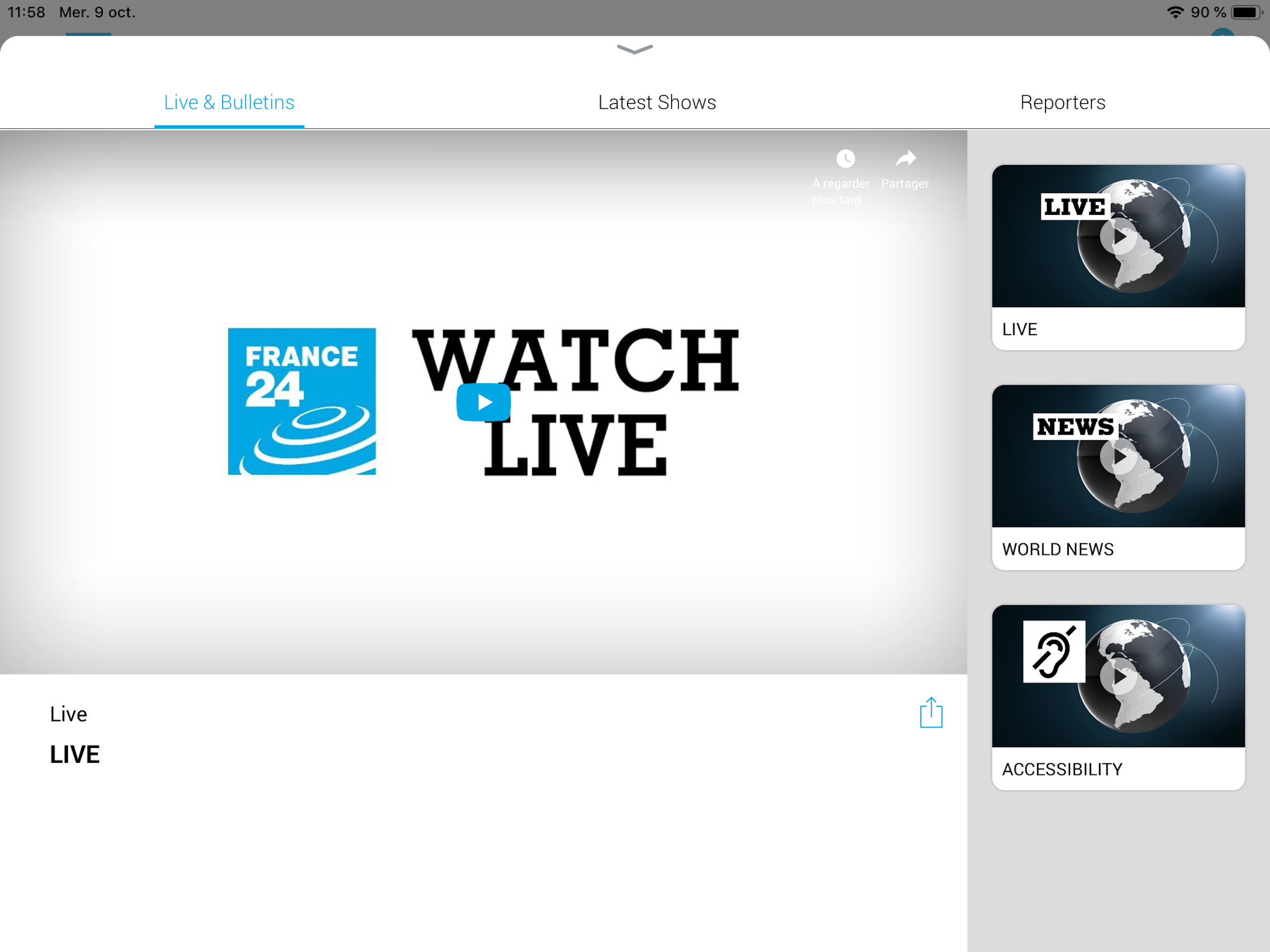Collapse panel with top chevron handle
This screenshot has width=1270, height=952.
(635, 49)
